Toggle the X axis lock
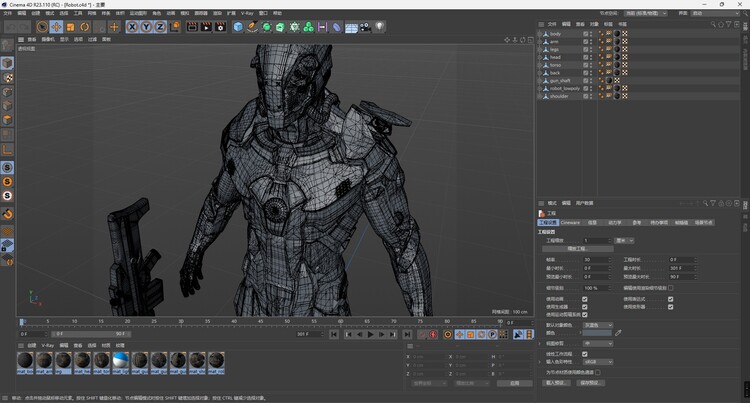Viewport: 750px width, 403px height. click(x=132, y=27)
